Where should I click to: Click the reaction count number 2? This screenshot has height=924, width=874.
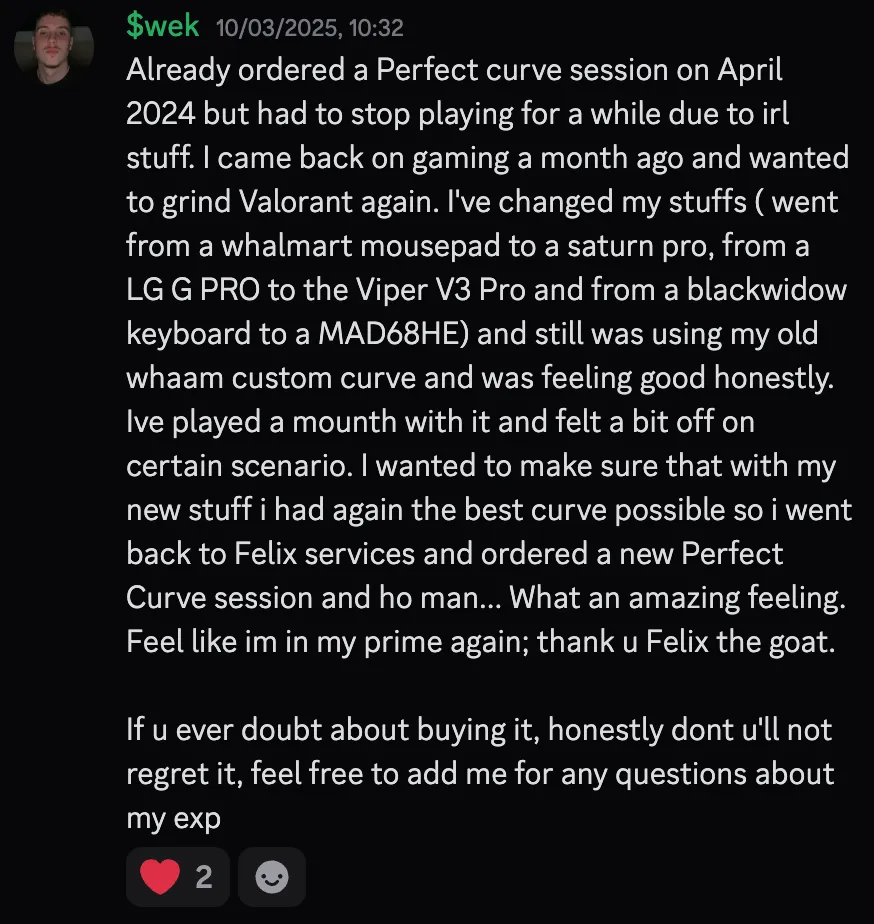pos(204,877)
